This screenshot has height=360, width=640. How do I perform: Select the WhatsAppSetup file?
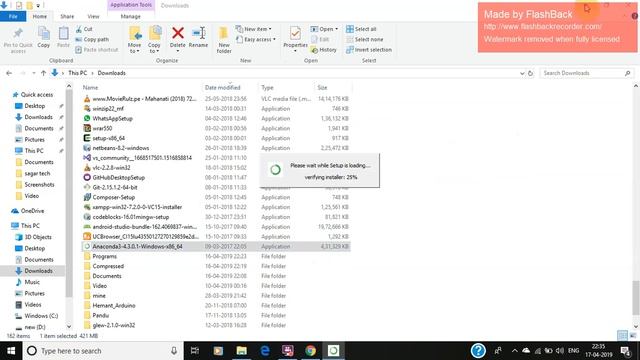[112, 118]
